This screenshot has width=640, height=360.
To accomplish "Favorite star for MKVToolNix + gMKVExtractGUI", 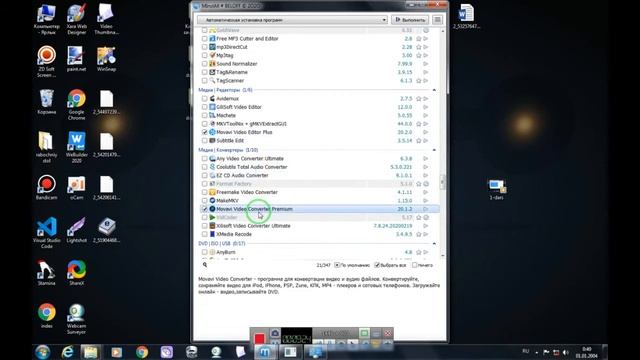I will pyautogui.click(x=418, y=124).
